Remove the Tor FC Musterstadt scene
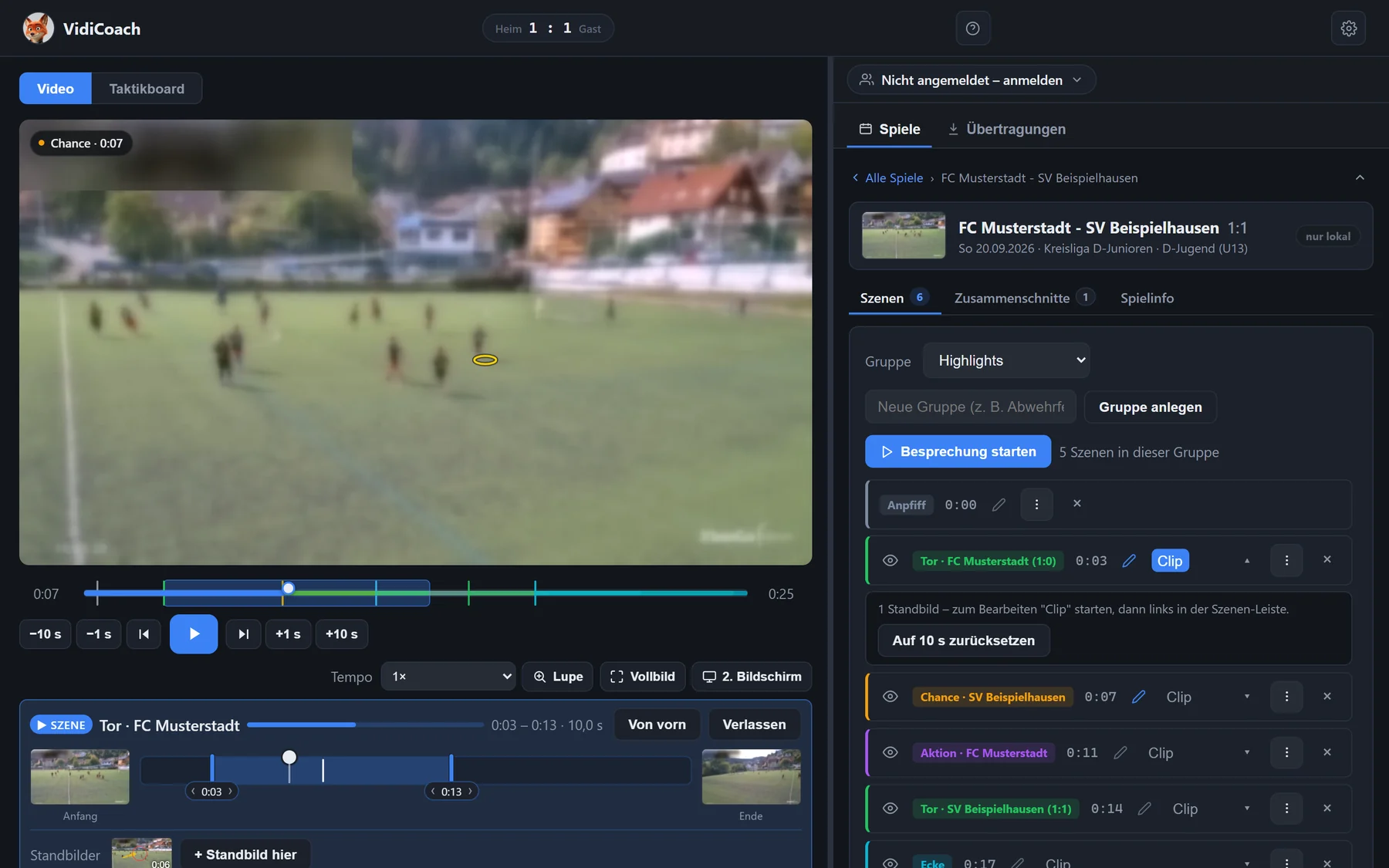1389x868 pixels. click(x=1326, y=560)
